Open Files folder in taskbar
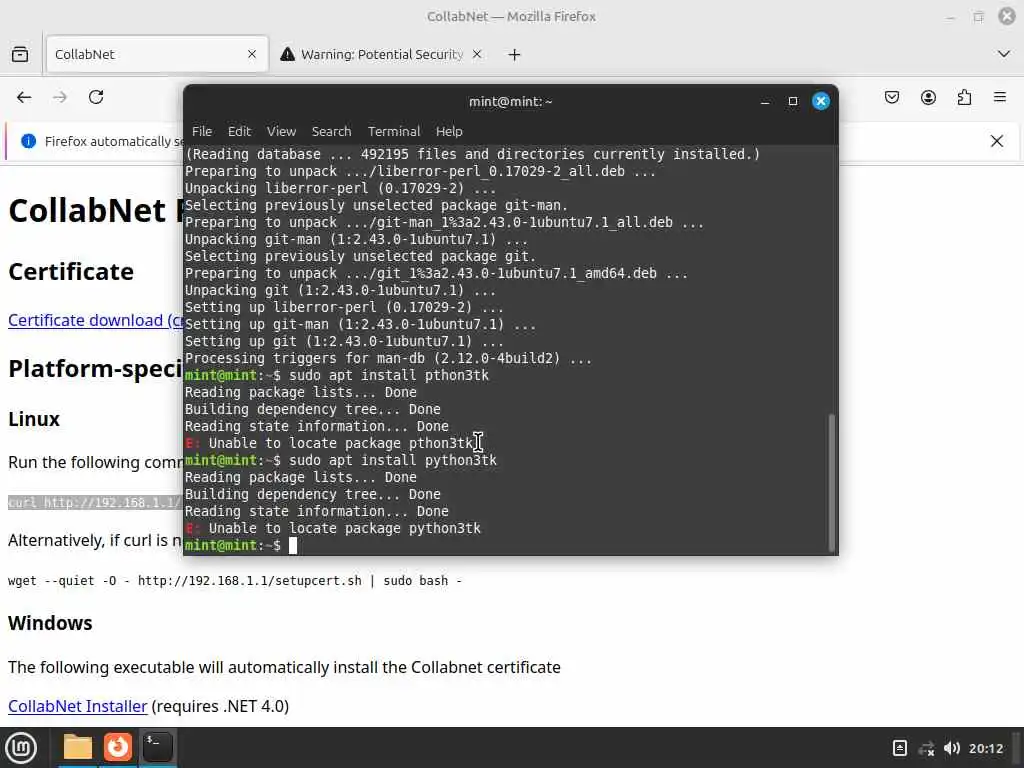 coord(78,748)
